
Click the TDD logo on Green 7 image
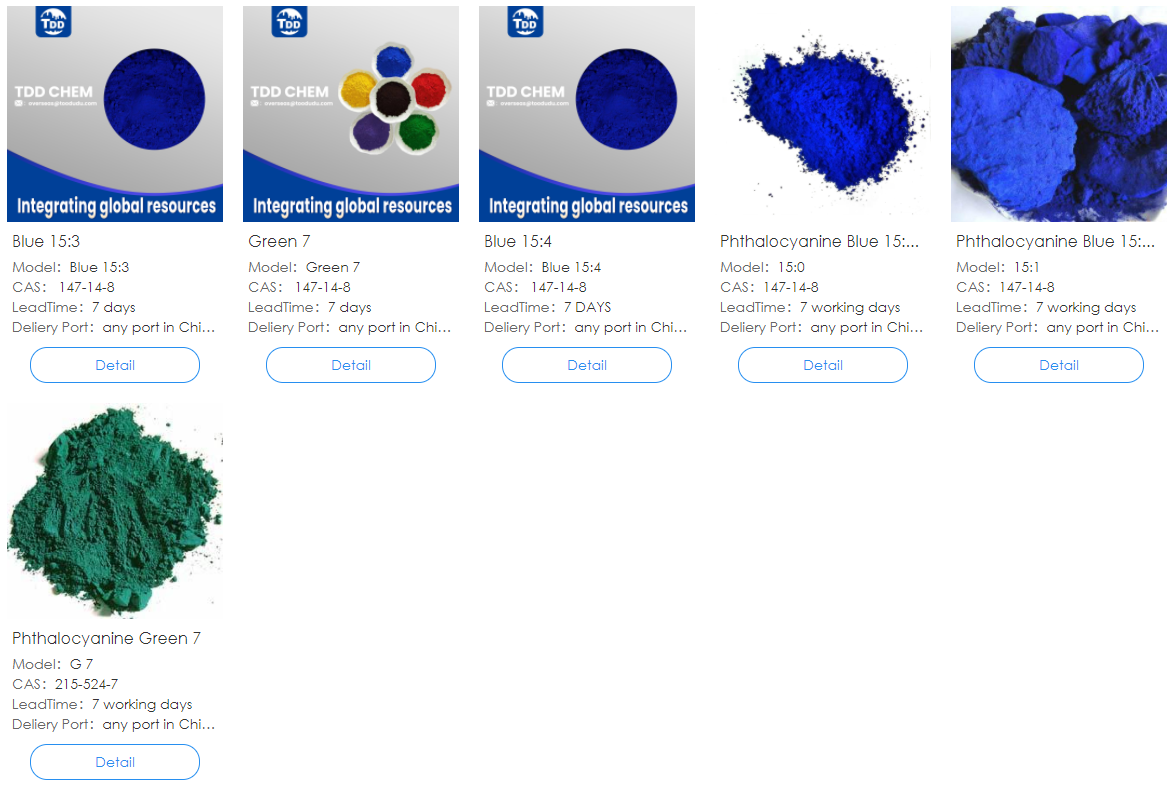pos(290,22)
